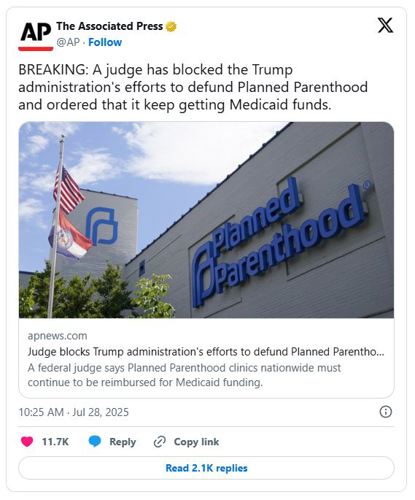Viewport: 415px width, 500px height.
Task: Open the info circle icon
Action: coord(386,412)
